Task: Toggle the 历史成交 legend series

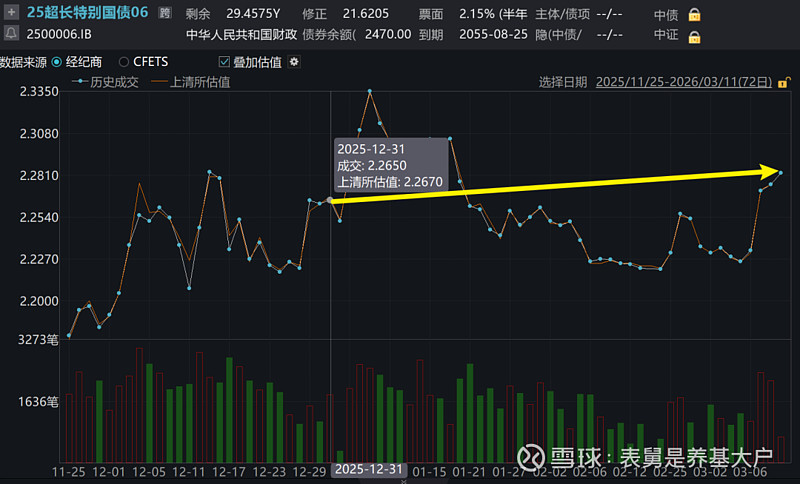Action: coord(105,82)
